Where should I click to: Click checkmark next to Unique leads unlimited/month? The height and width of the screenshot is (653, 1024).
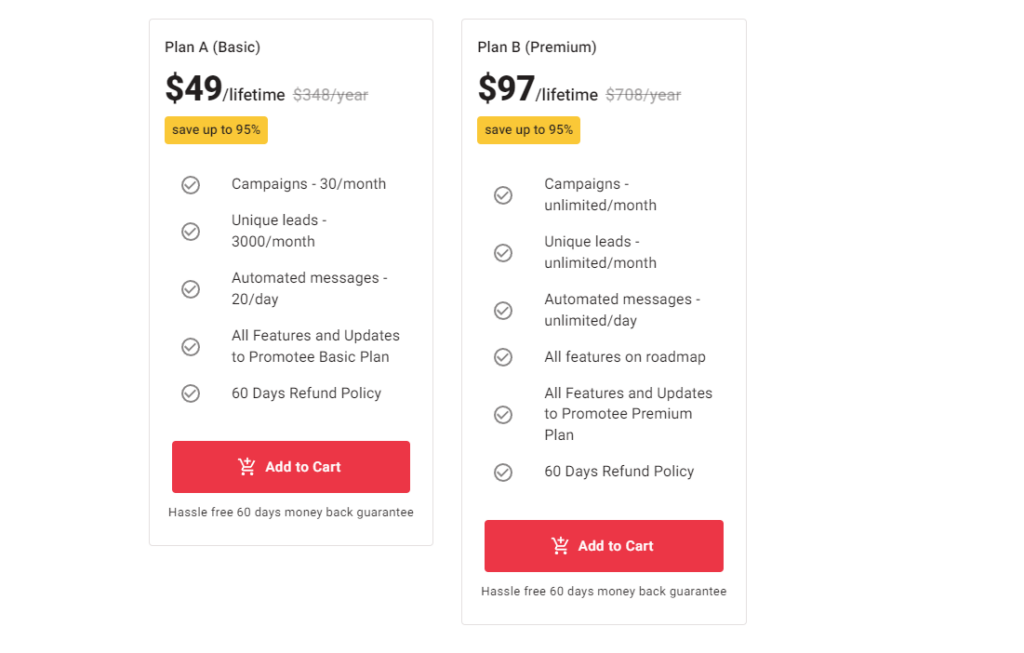click(503, 253)
